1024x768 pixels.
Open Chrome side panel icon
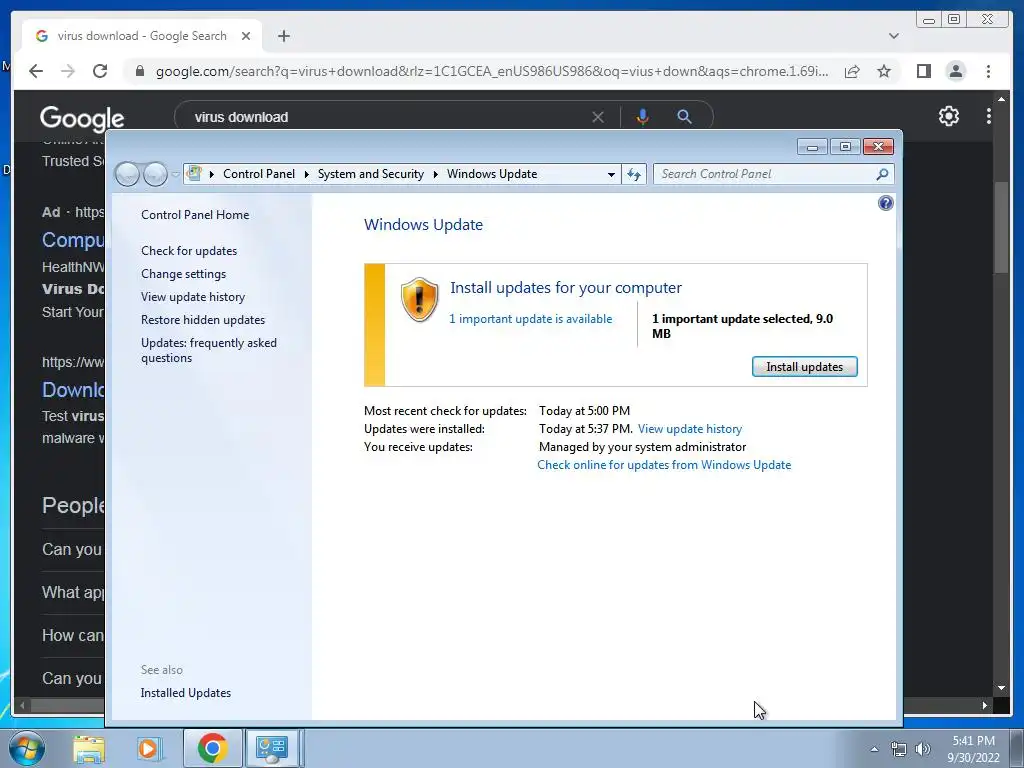(923, 71)
